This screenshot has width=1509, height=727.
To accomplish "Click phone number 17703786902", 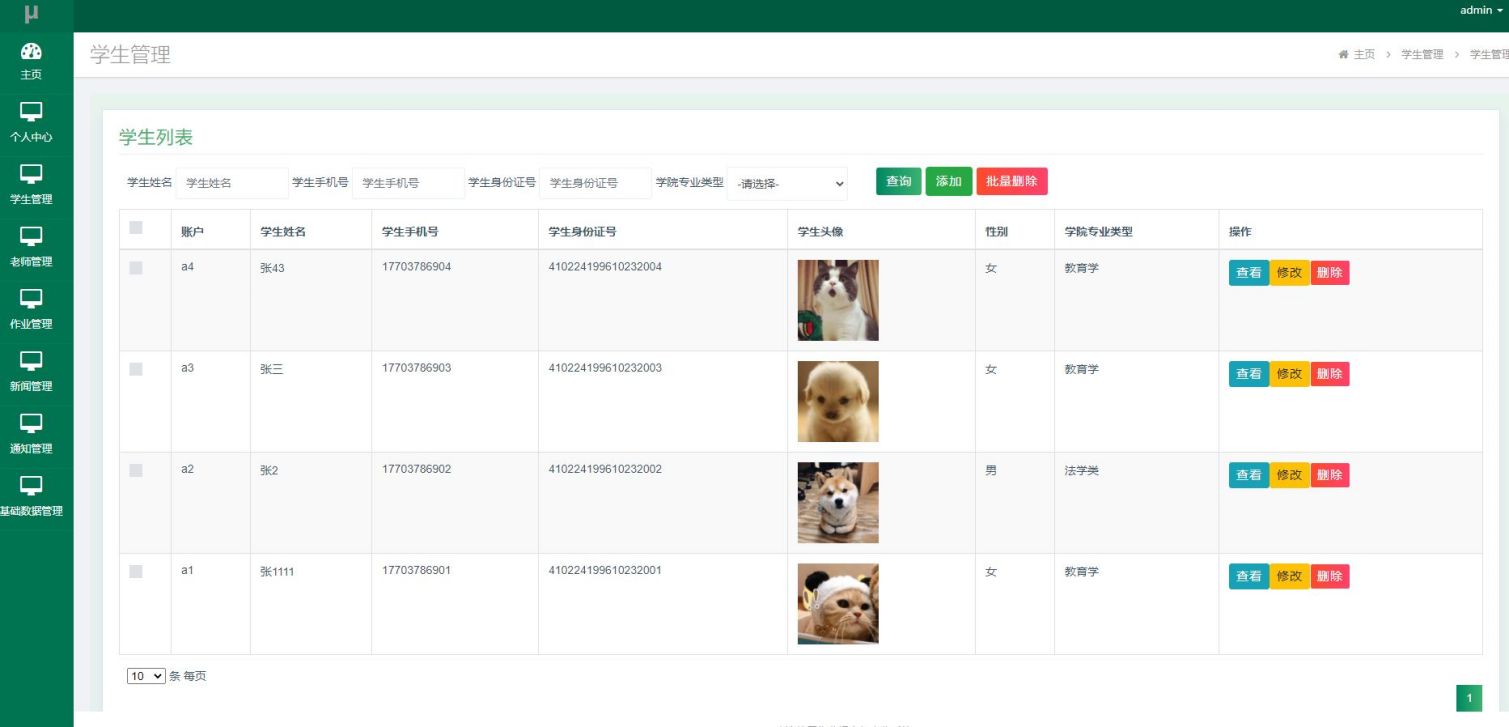I will [416, 469].
